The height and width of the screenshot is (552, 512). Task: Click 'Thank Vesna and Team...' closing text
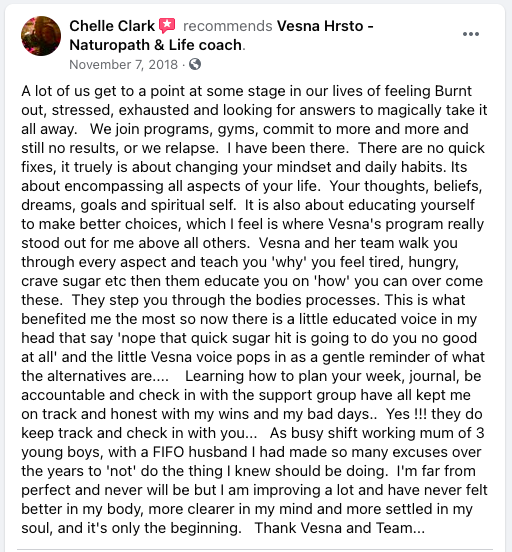339,528
